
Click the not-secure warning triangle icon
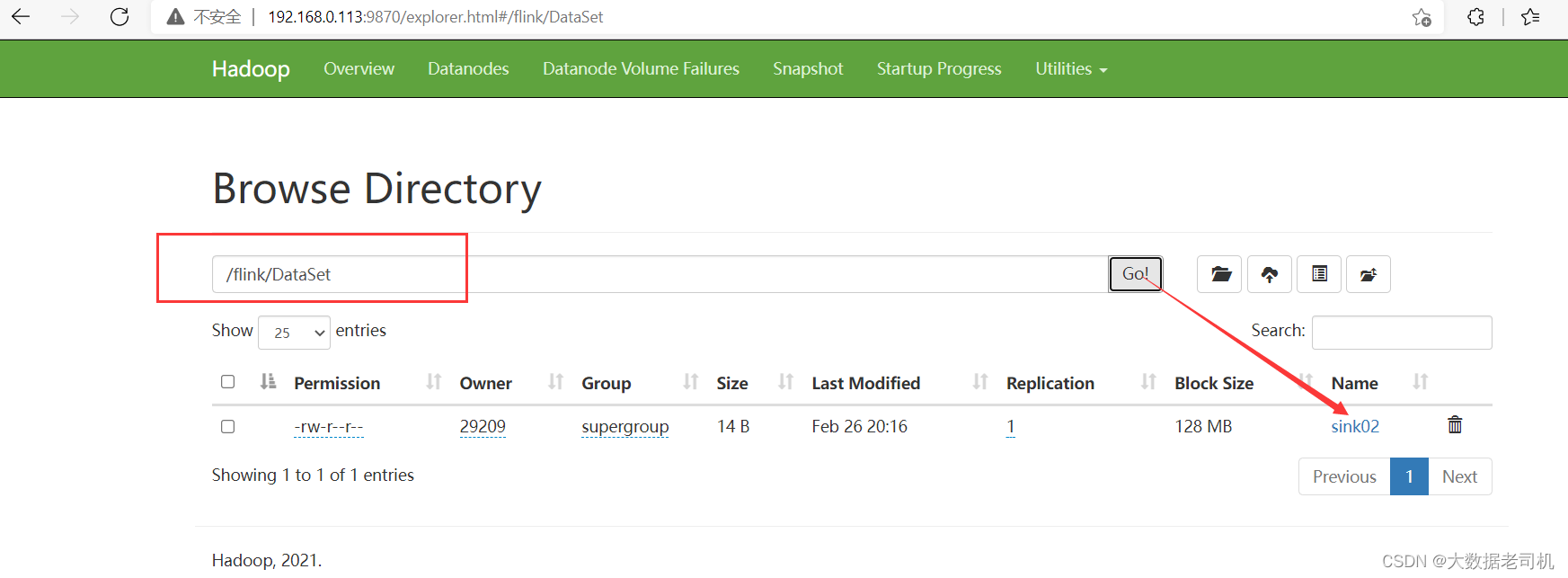tap(175, 17)
